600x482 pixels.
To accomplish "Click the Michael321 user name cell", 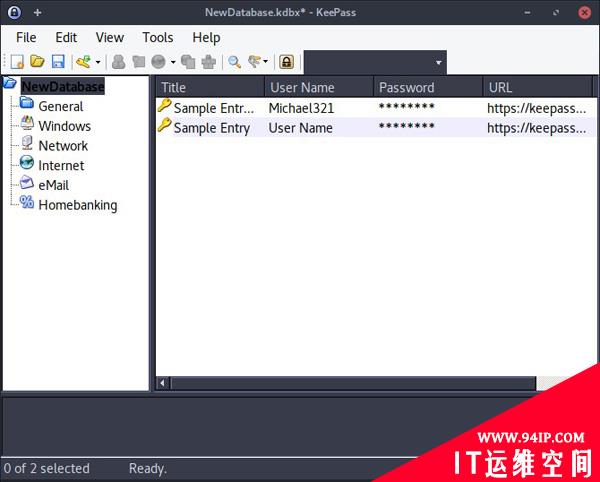I will coord(301,108).
